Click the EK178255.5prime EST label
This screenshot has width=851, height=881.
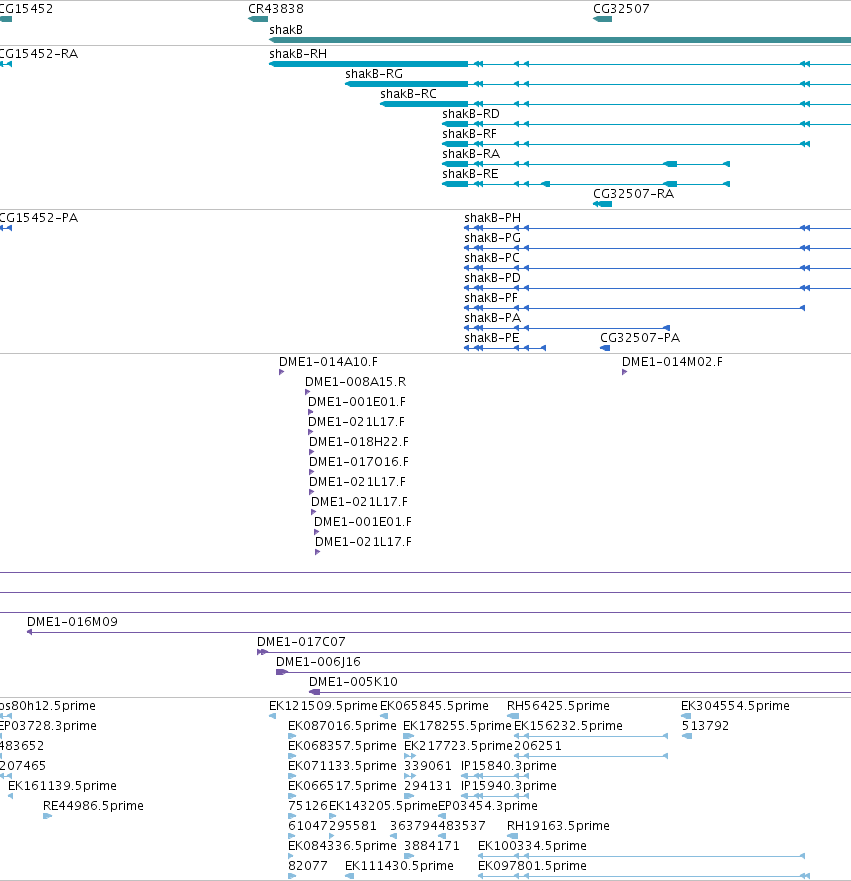click(x=457, y=726)
